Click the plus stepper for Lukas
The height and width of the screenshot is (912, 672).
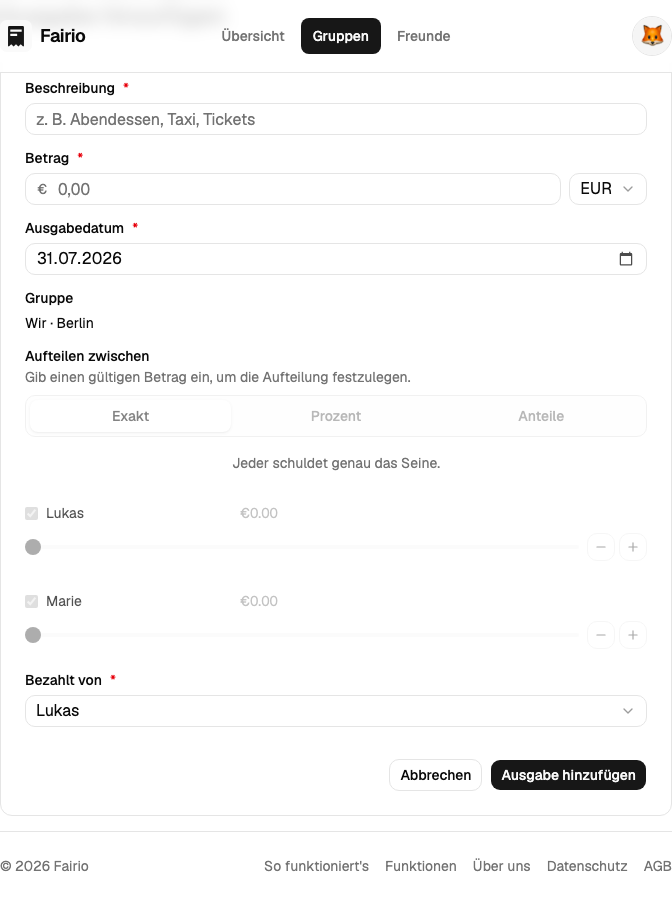(633, 547)
